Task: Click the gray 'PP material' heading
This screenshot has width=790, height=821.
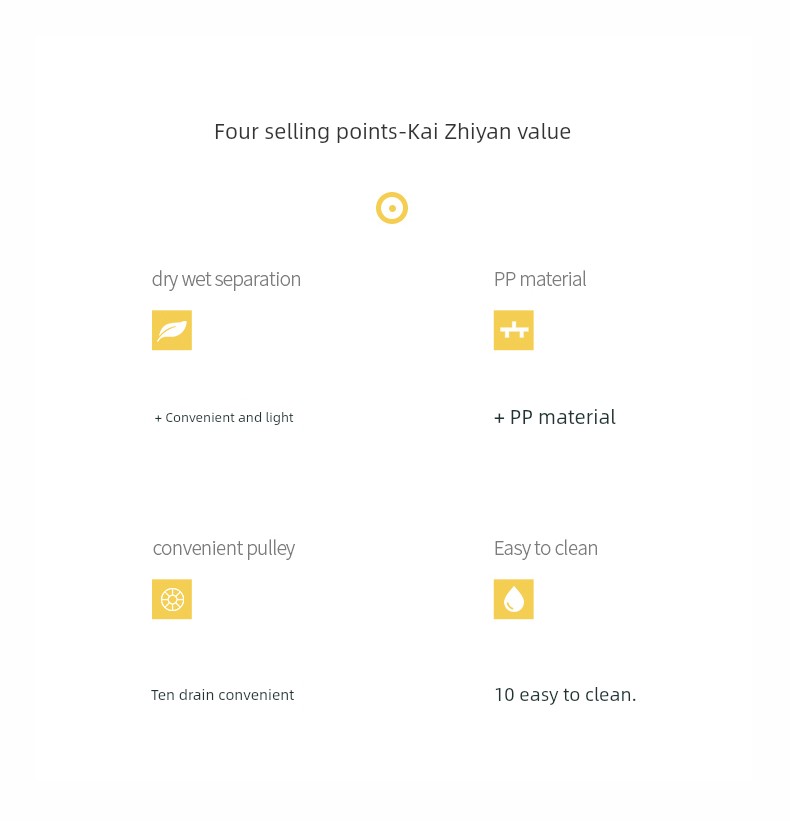Action: click(x=540, y=279)
